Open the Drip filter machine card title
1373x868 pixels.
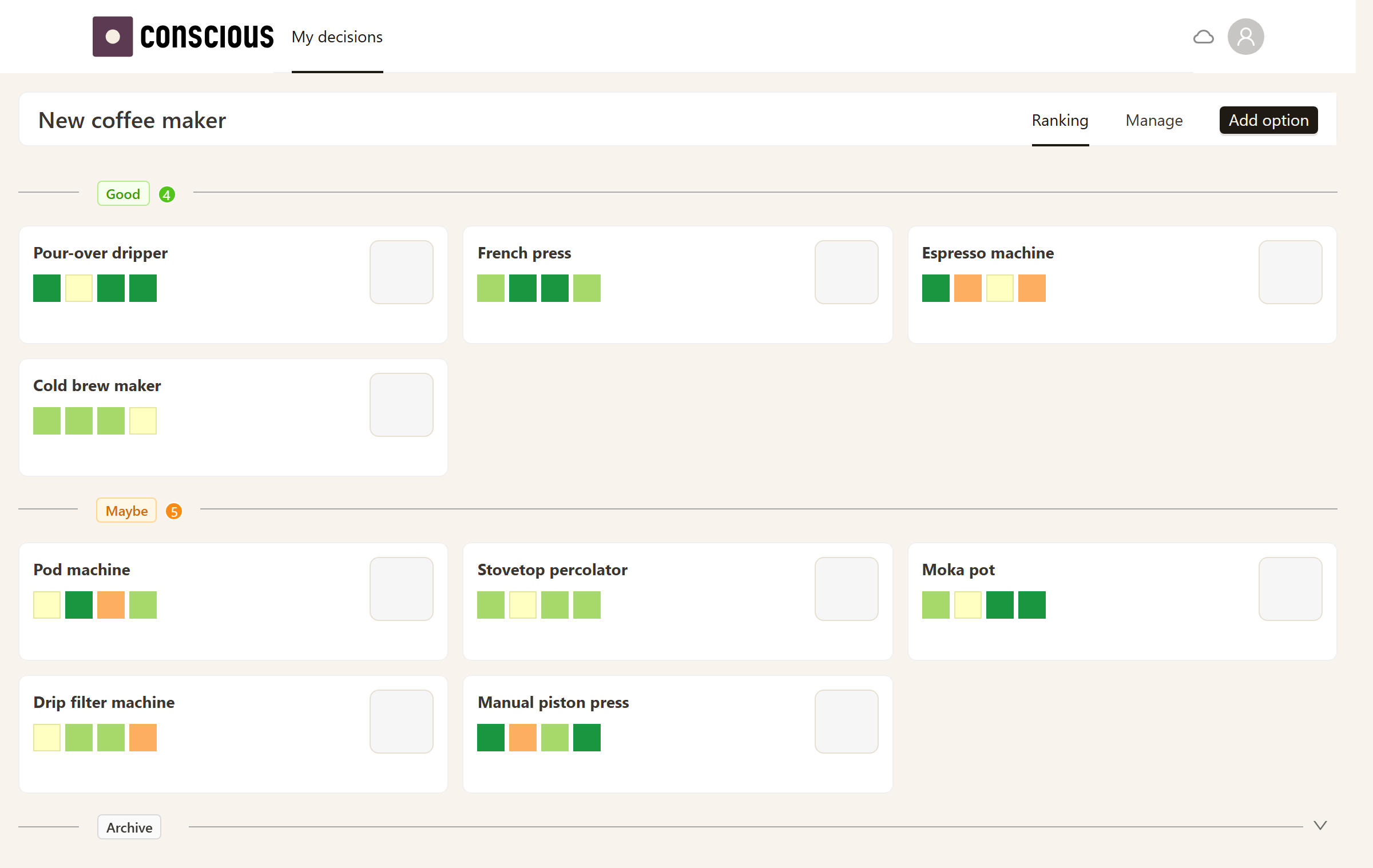coord(104,702)
